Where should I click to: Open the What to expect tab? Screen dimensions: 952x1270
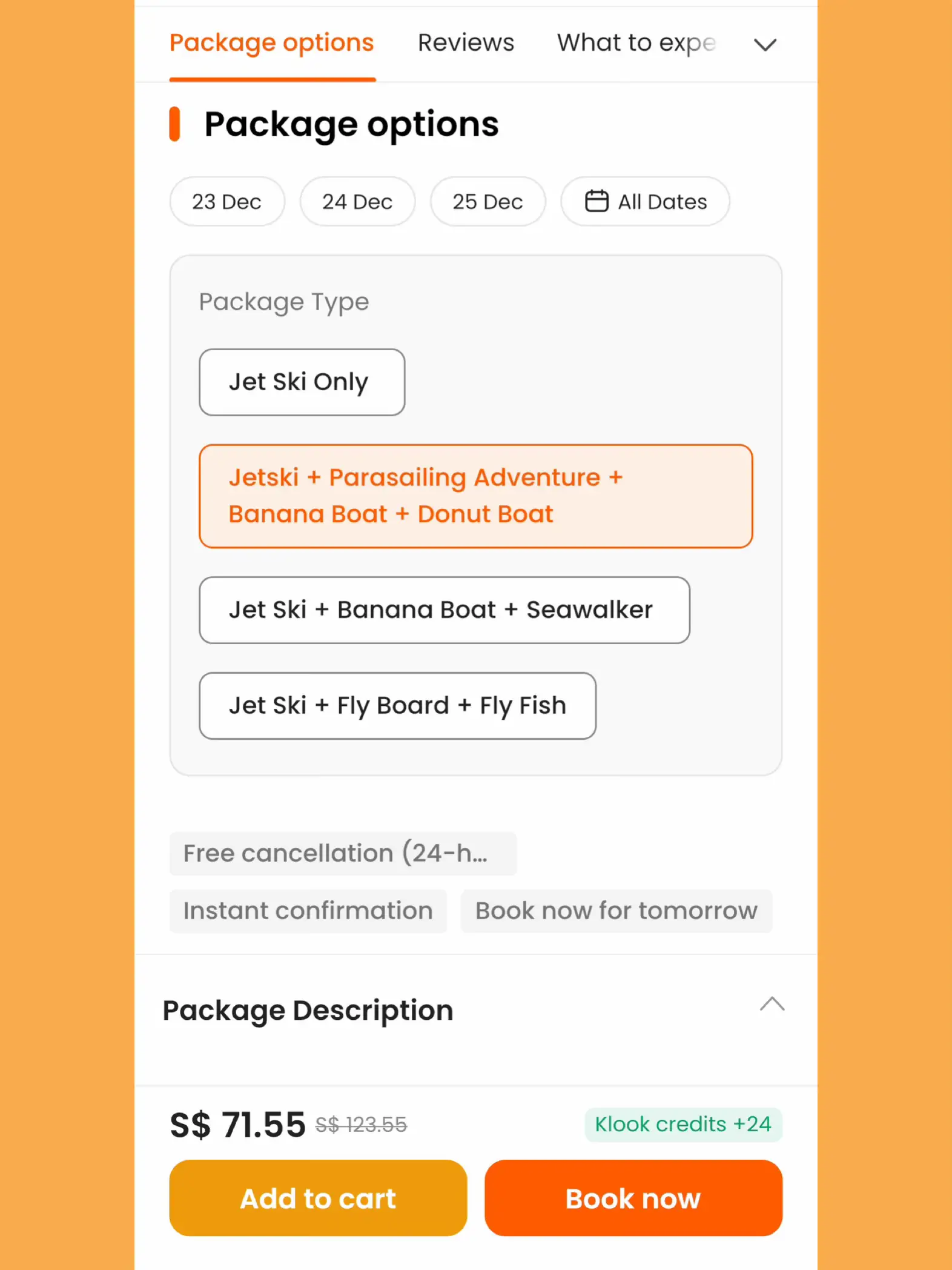tap(636, 43)
